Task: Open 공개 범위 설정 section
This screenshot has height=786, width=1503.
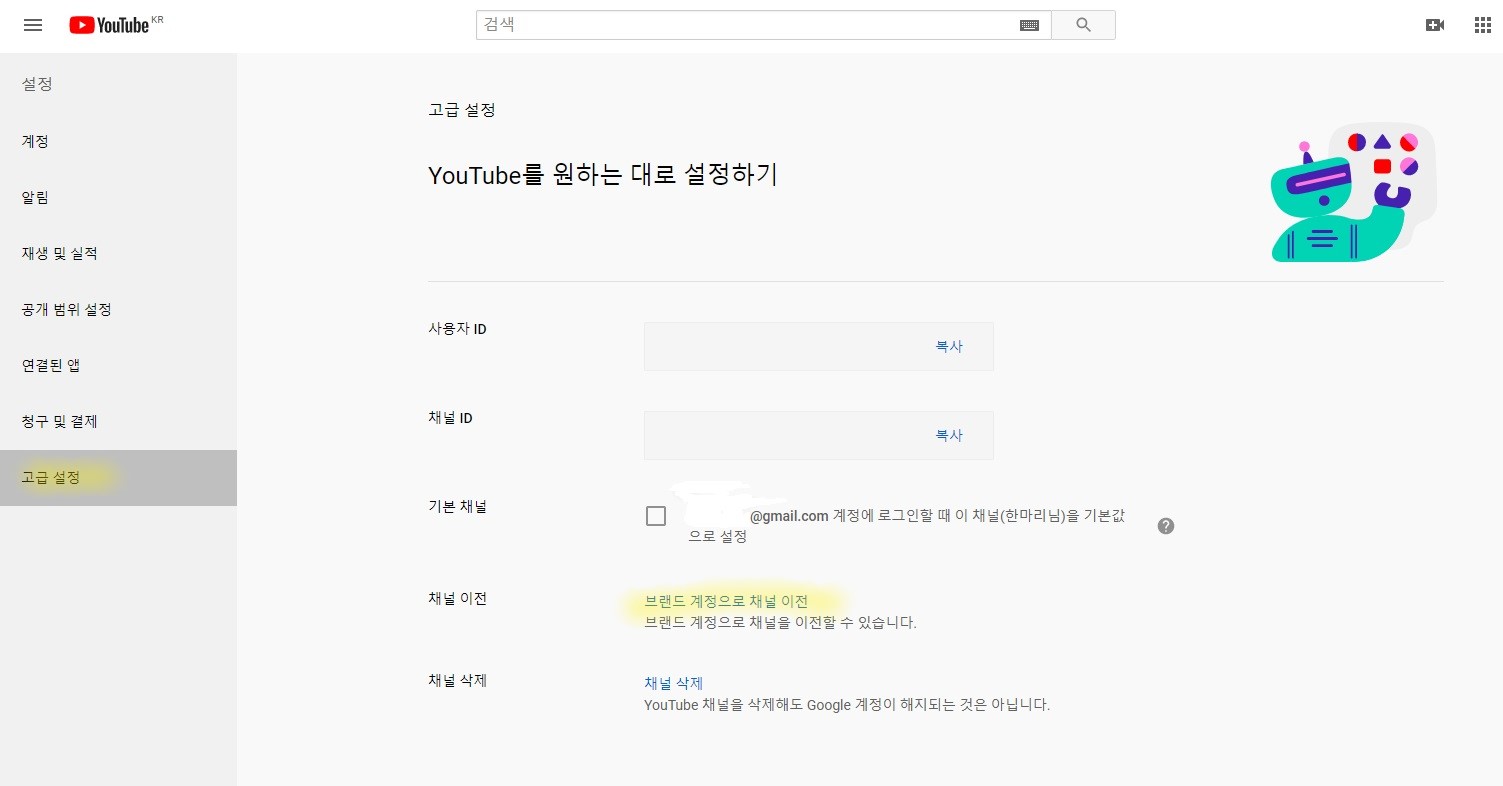Action: pyautogui.click(x=118, y=310)
